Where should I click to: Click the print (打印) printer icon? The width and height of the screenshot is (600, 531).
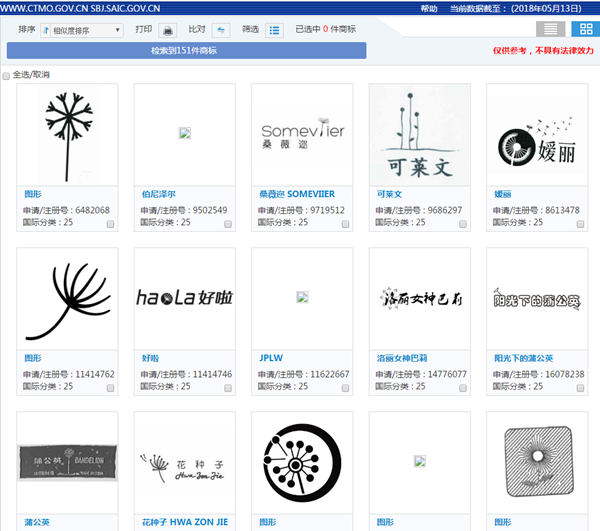(x=168, y=30)
